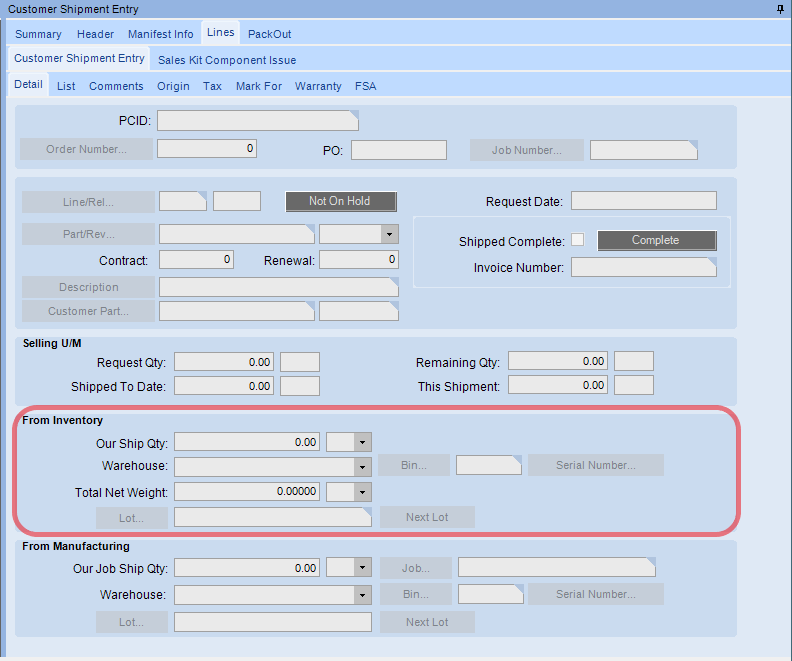
Task: Click the From Inventory Bin... button
Action: pos(414,465)
